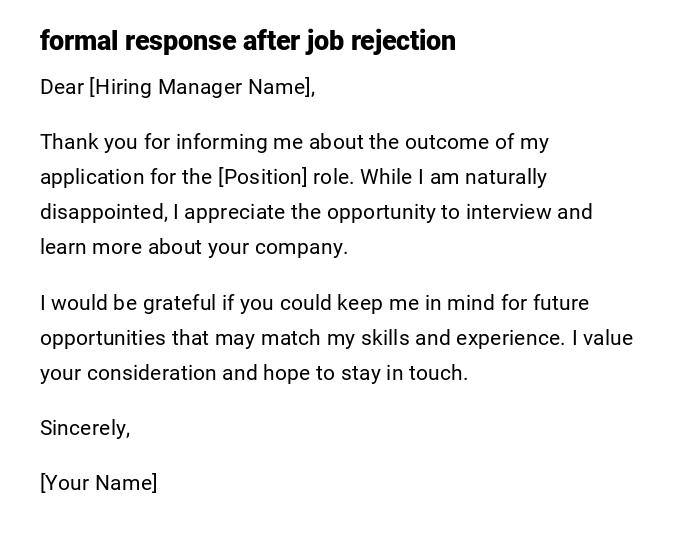Image resolution: width=700 pixels, height=546 pixels.
Task: Click the "[Your Name]" placeholder
Action: 98,483
